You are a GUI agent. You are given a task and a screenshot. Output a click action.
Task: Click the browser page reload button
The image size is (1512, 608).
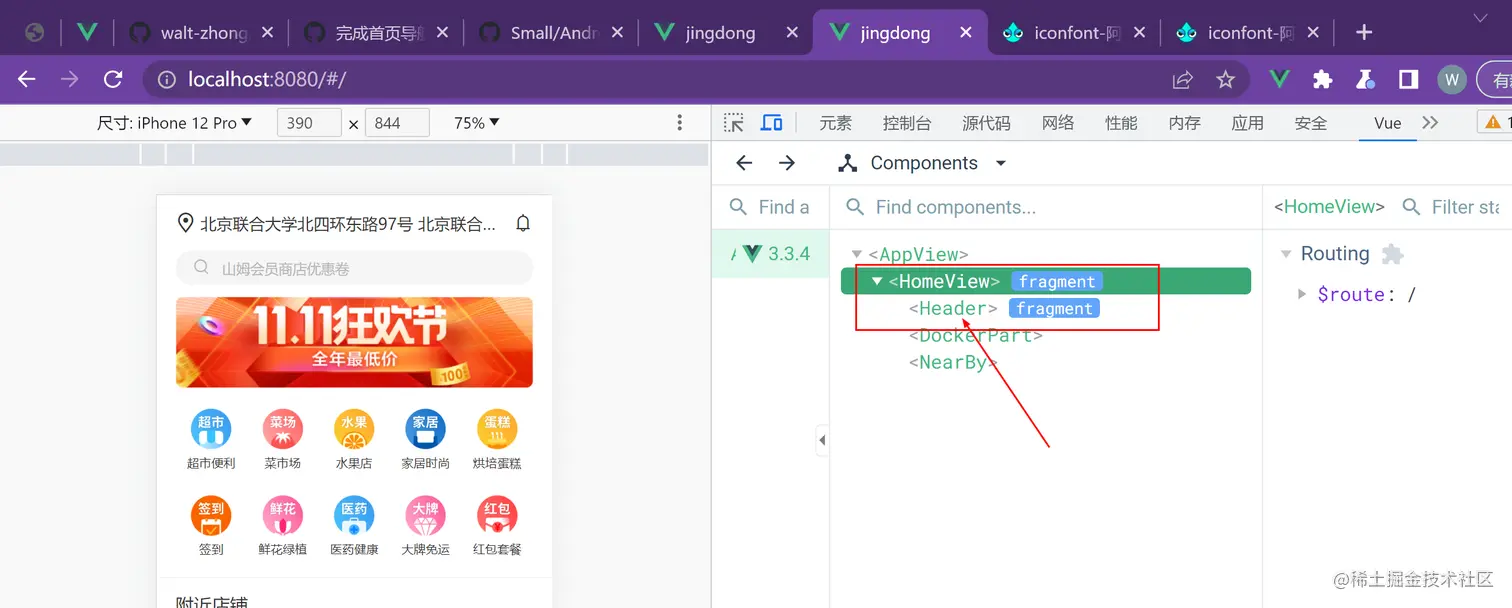pos(113,79)
